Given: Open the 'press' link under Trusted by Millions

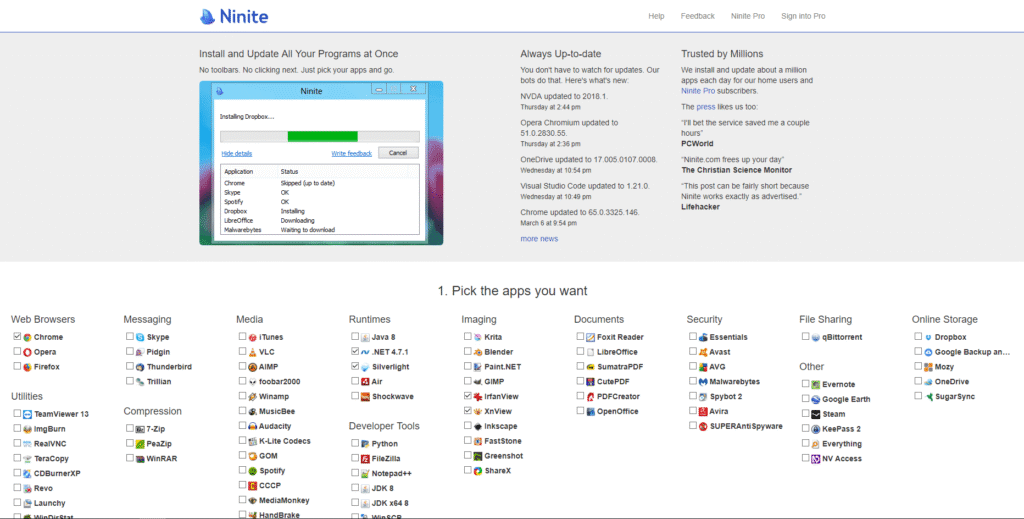Looking at the screenshot, I should point(705,106).
